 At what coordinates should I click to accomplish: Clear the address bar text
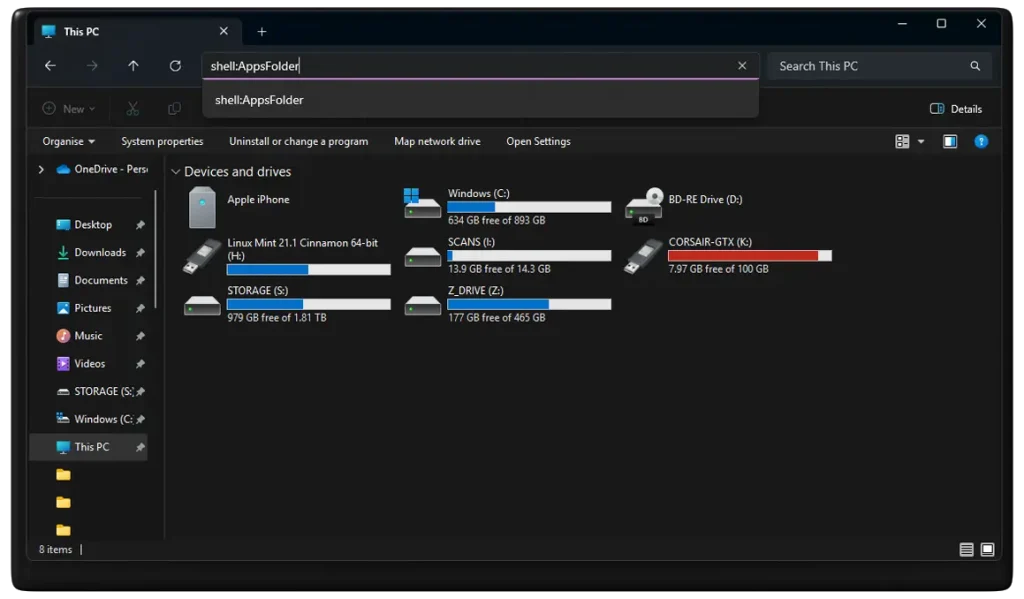point(742,65)
